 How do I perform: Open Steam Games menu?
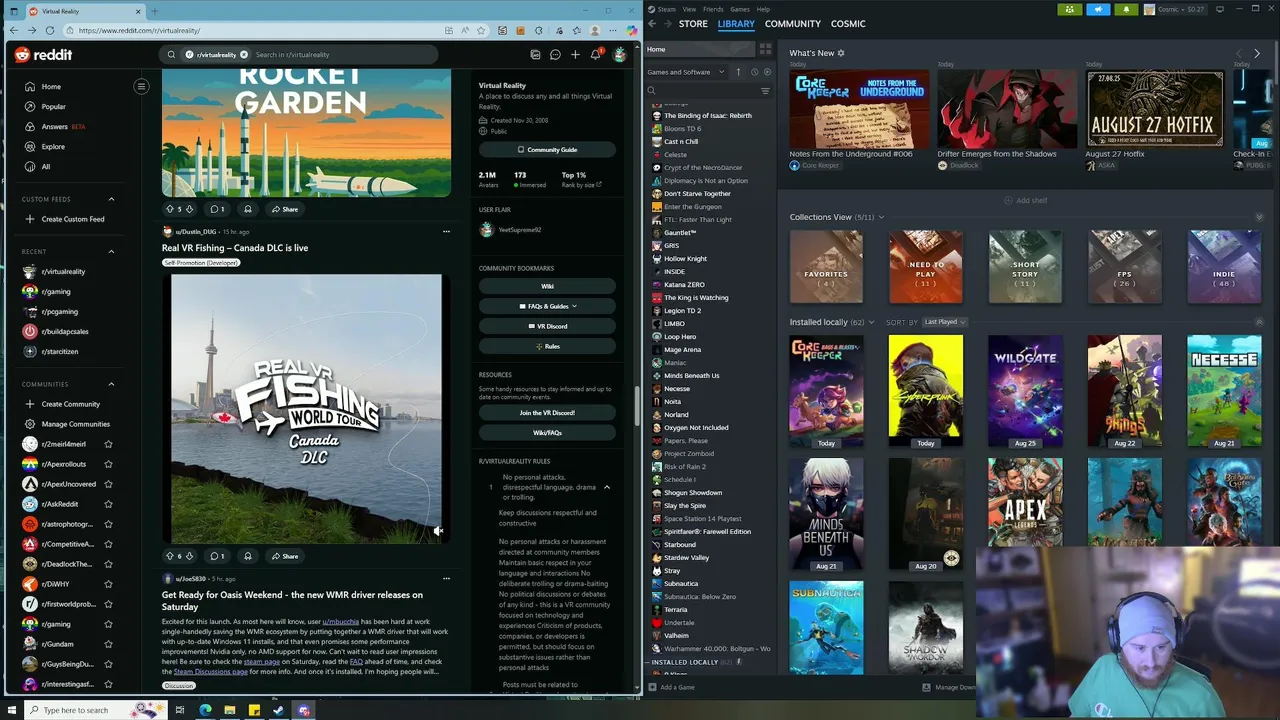[740, 9]
